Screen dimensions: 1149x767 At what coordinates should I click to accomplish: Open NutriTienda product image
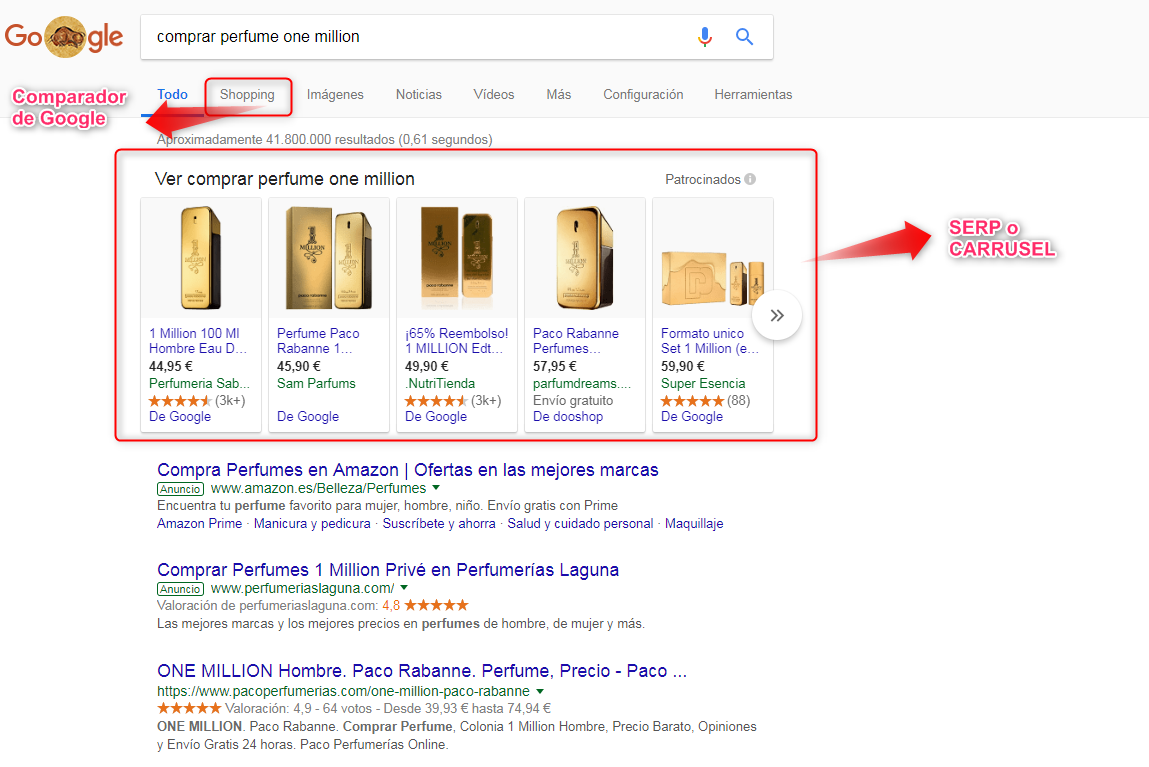[x=457, y=258]
